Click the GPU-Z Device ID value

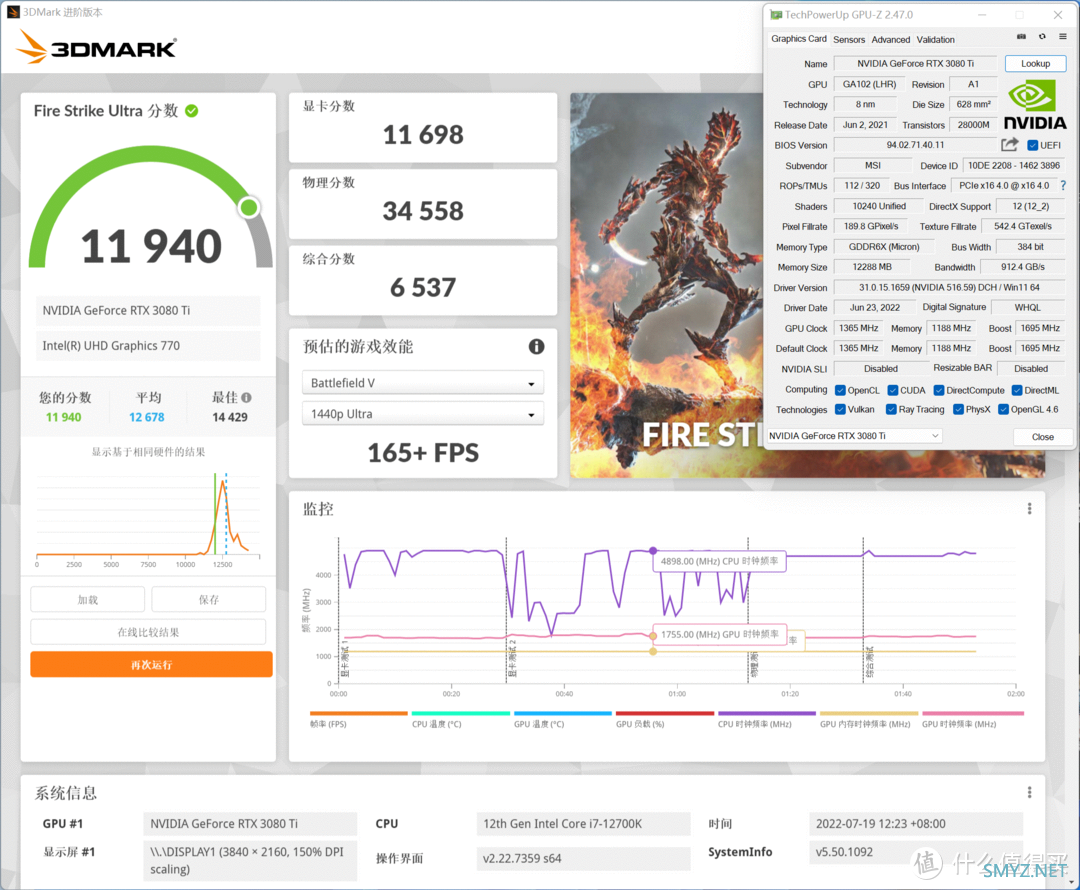coord(1014,165)
